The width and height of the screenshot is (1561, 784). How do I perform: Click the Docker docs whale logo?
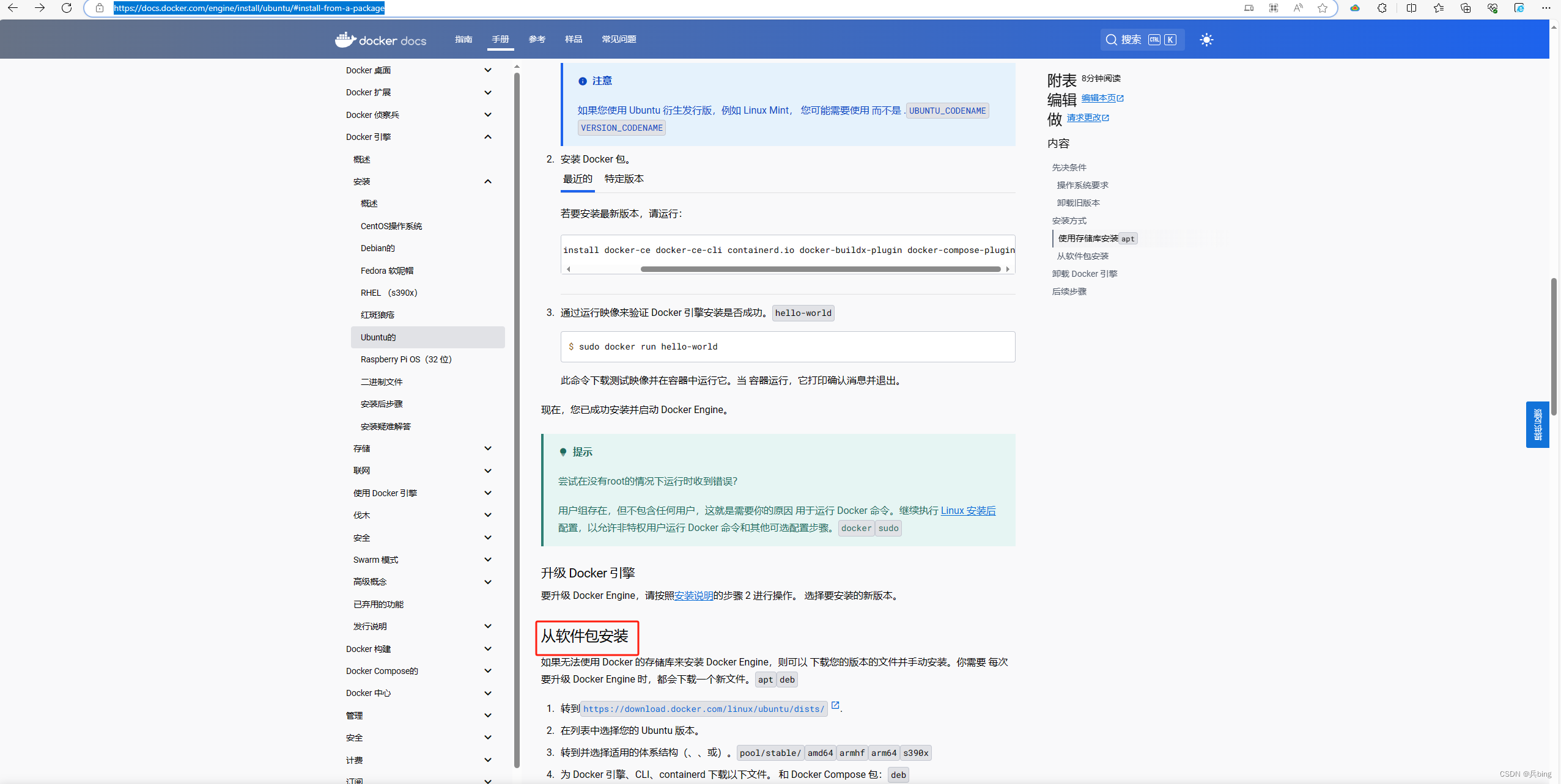coord(380,40)
